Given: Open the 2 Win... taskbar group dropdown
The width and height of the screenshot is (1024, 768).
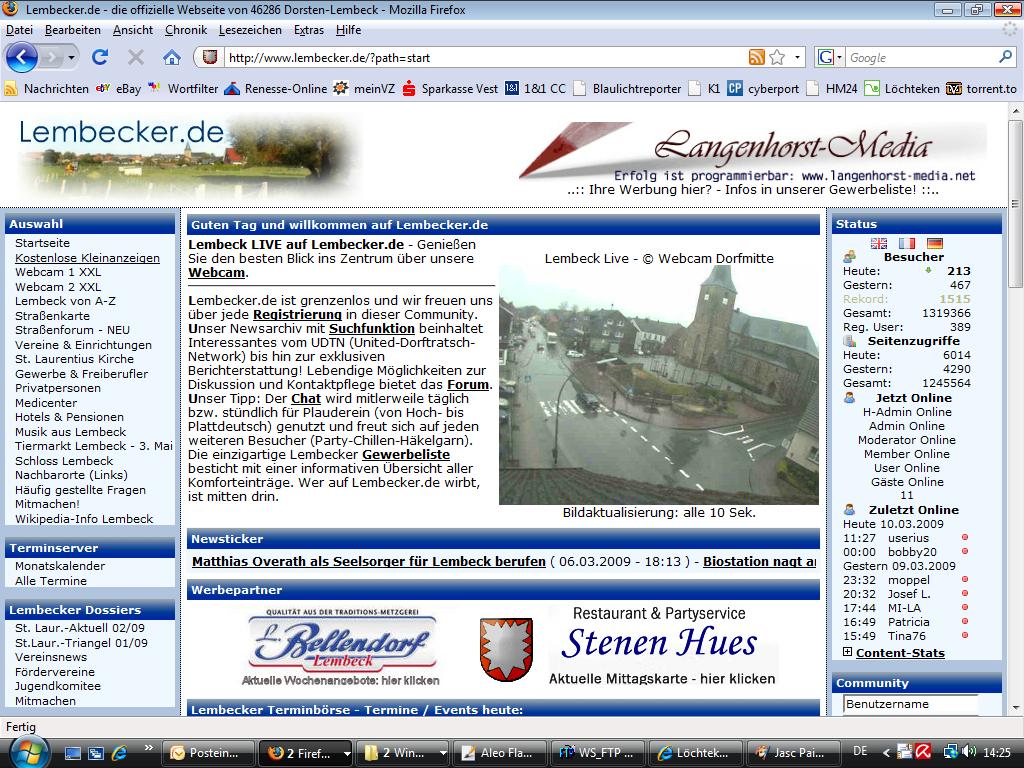Looking at the screenshot, I should point(443,754).
